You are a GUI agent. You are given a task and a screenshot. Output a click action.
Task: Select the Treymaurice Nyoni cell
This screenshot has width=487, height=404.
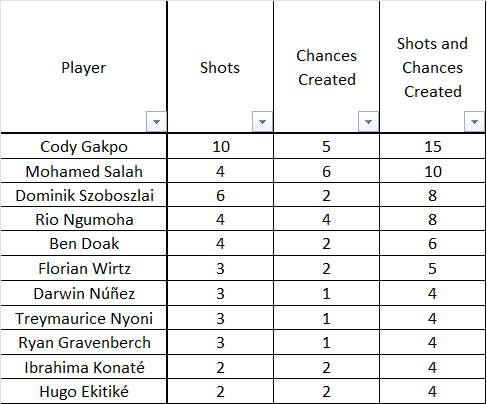tap(83, 318)
